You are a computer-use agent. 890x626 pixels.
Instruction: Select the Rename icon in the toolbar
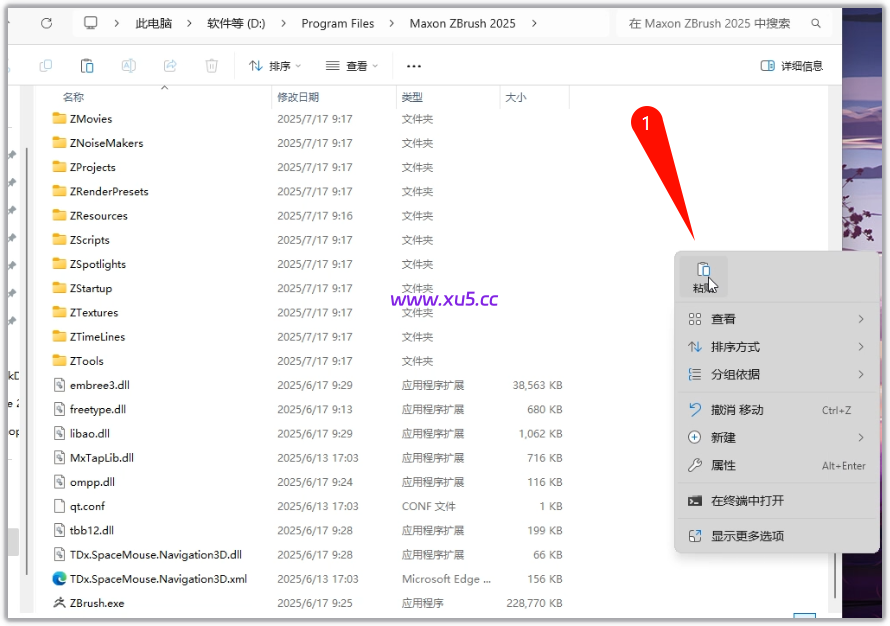pos(128,64)
